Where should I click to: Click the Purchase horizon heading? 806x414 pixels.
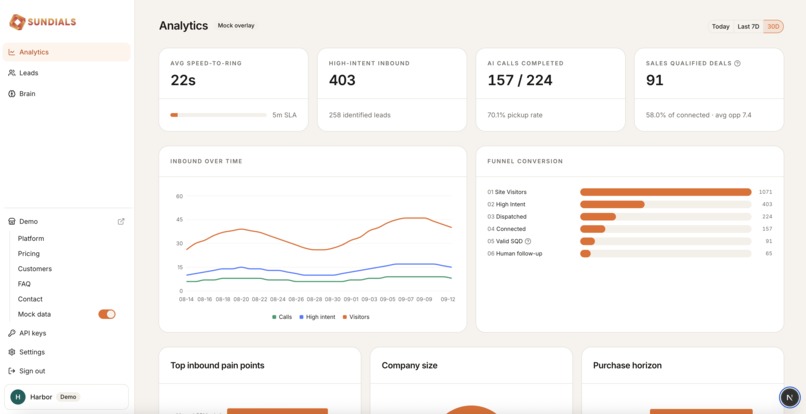coord(627,366)
